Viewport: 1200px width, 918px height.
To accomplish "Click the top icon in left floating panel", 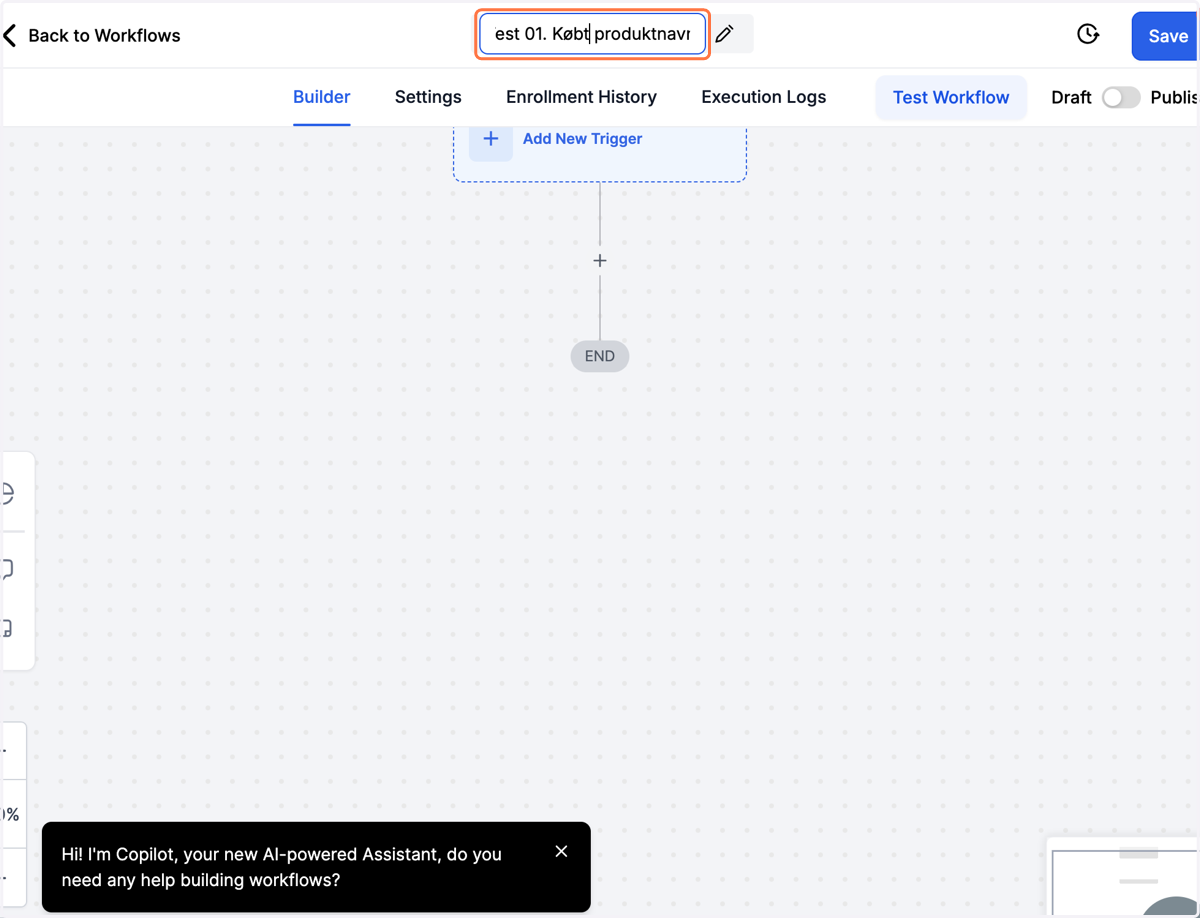I will coord(8,494).
